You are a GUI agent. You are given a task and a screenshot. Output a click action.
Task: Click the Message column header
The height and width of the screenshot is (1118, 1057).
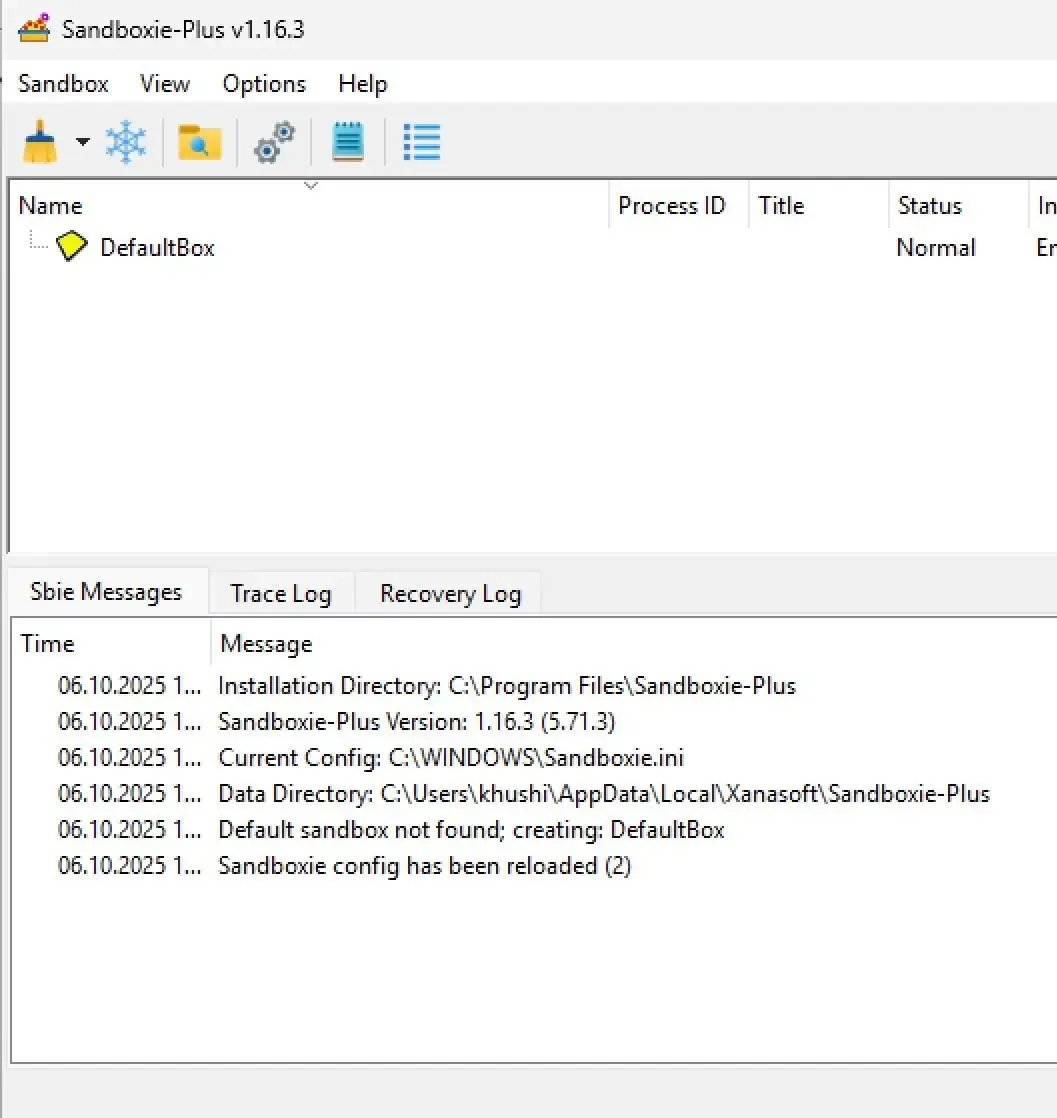click(634, 643)
